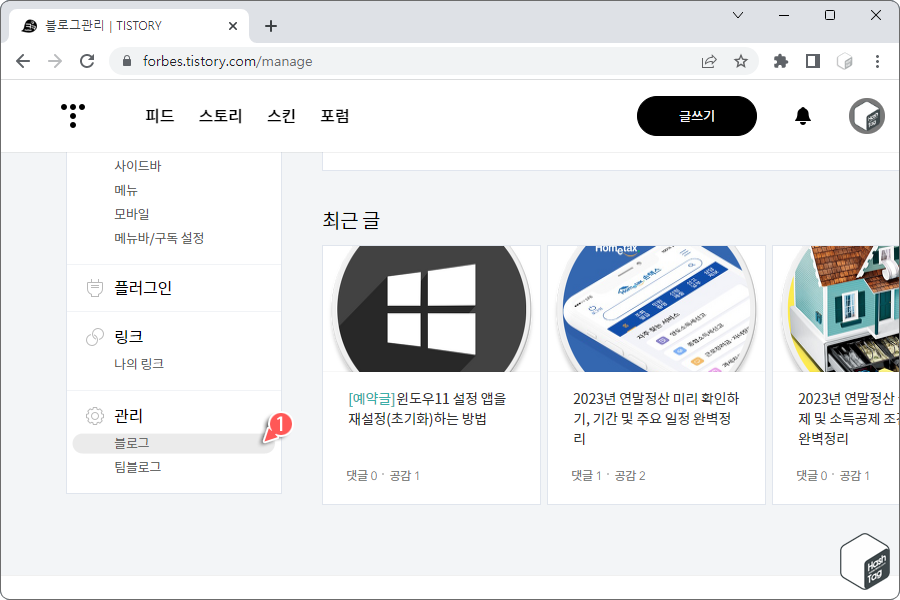Select 모바일 in the sidebar

(131, 214)
